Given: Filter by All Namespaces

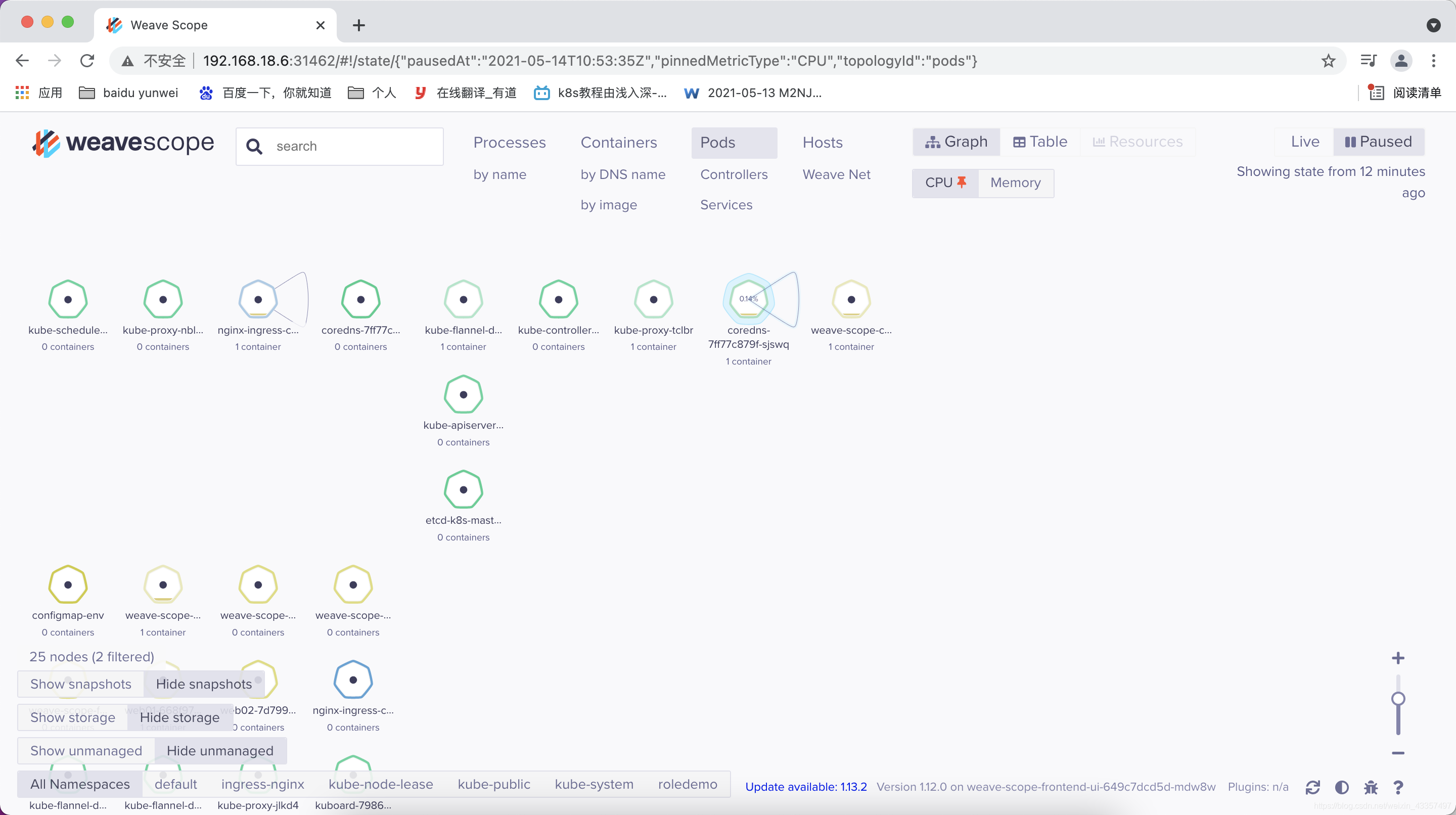Looking at the screenshot, I should tap(80, 784).
